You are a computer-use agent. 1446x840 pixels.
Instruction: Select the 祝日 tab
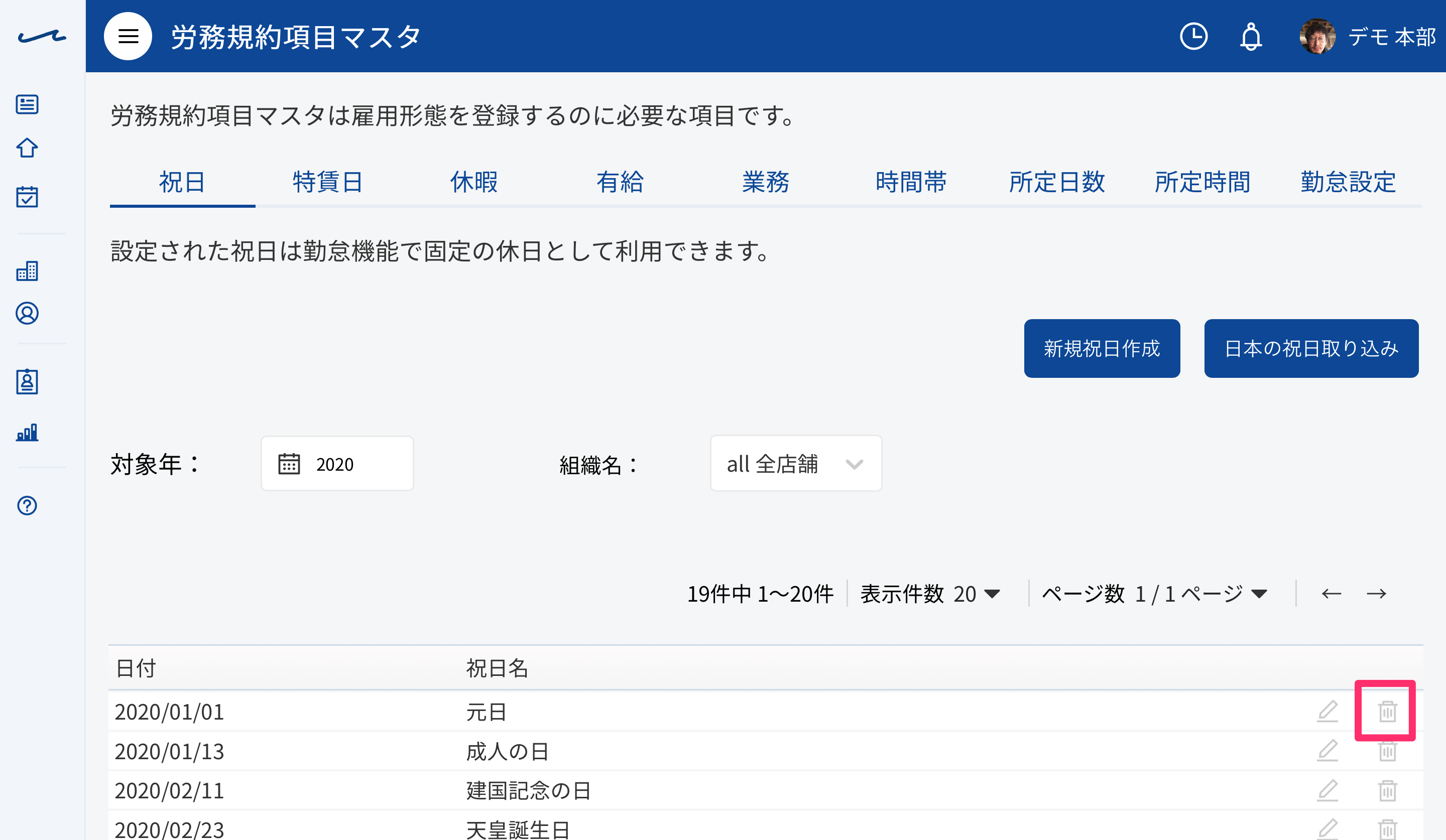[x=182, y=182]
